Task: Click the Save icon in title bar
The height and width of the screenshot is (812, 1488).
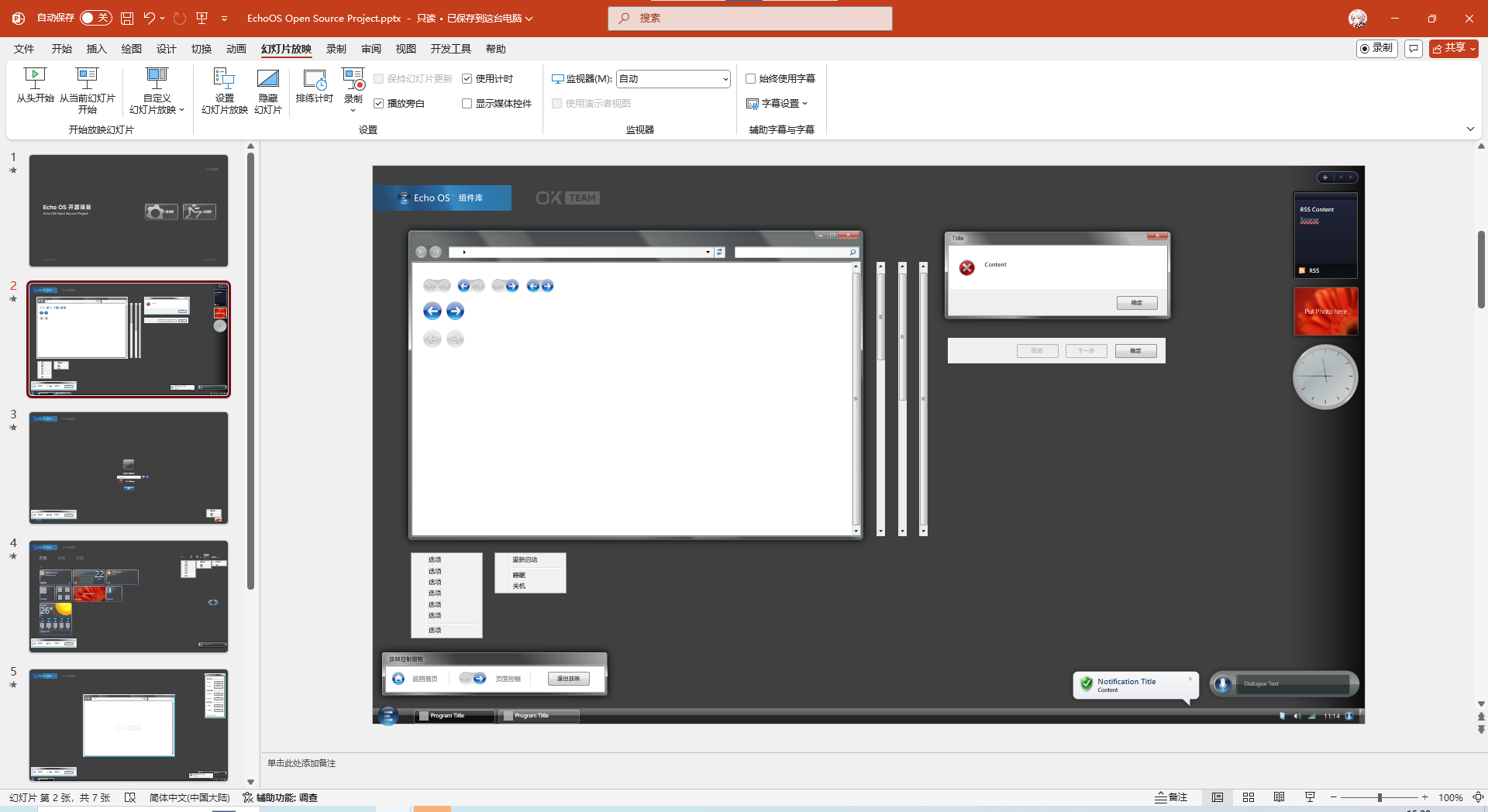Action: [127, 18]
